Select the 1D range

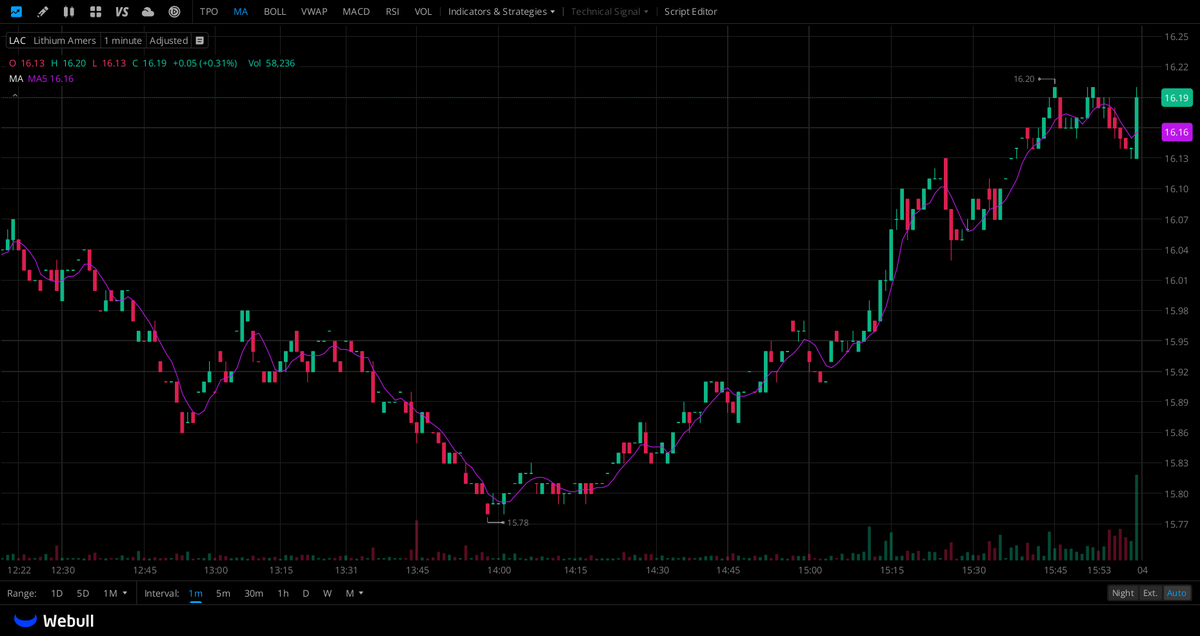[x=57, y=593]
